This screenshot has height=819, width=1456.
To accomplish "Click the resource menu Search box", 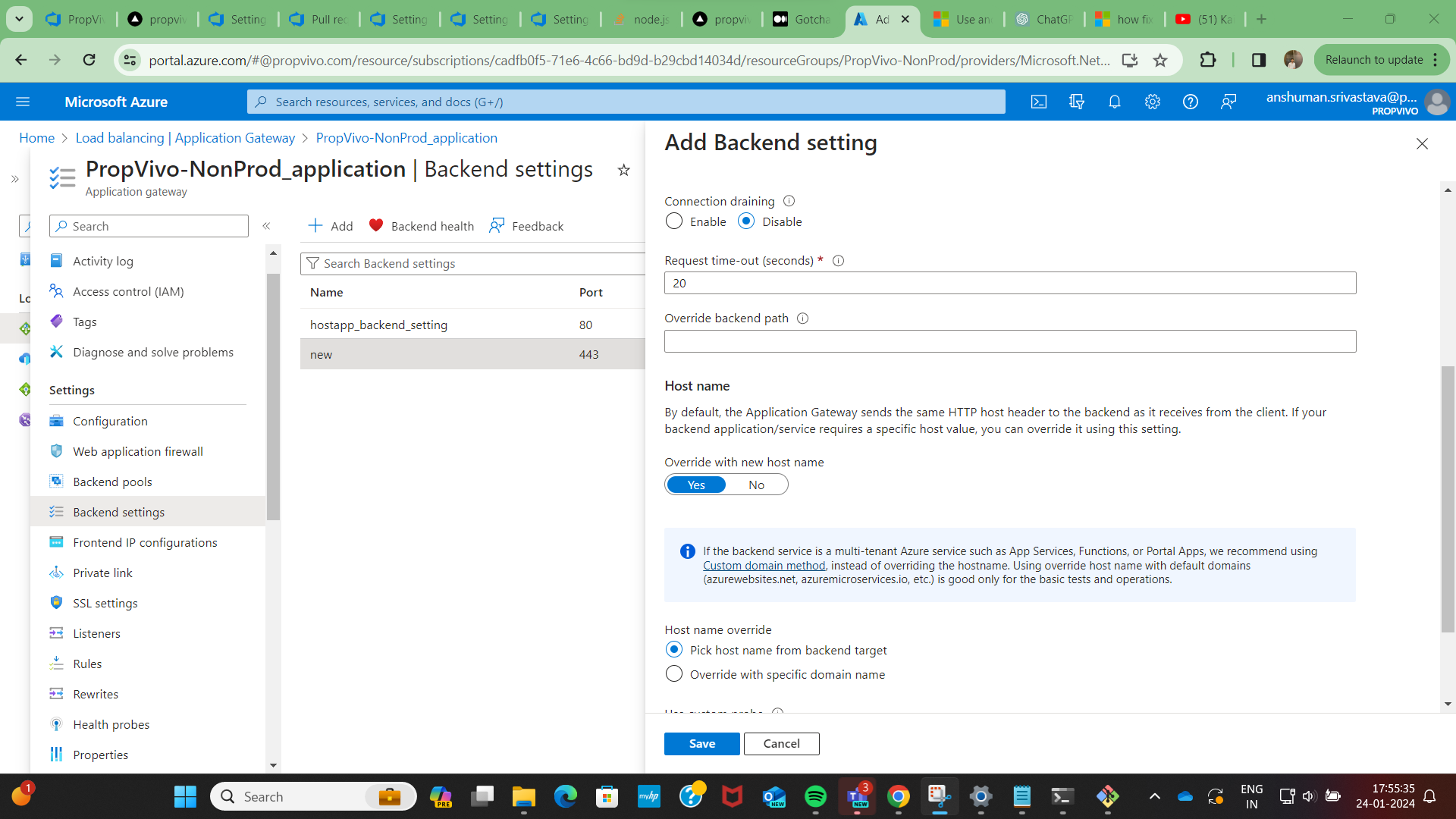I will (149, 226).
